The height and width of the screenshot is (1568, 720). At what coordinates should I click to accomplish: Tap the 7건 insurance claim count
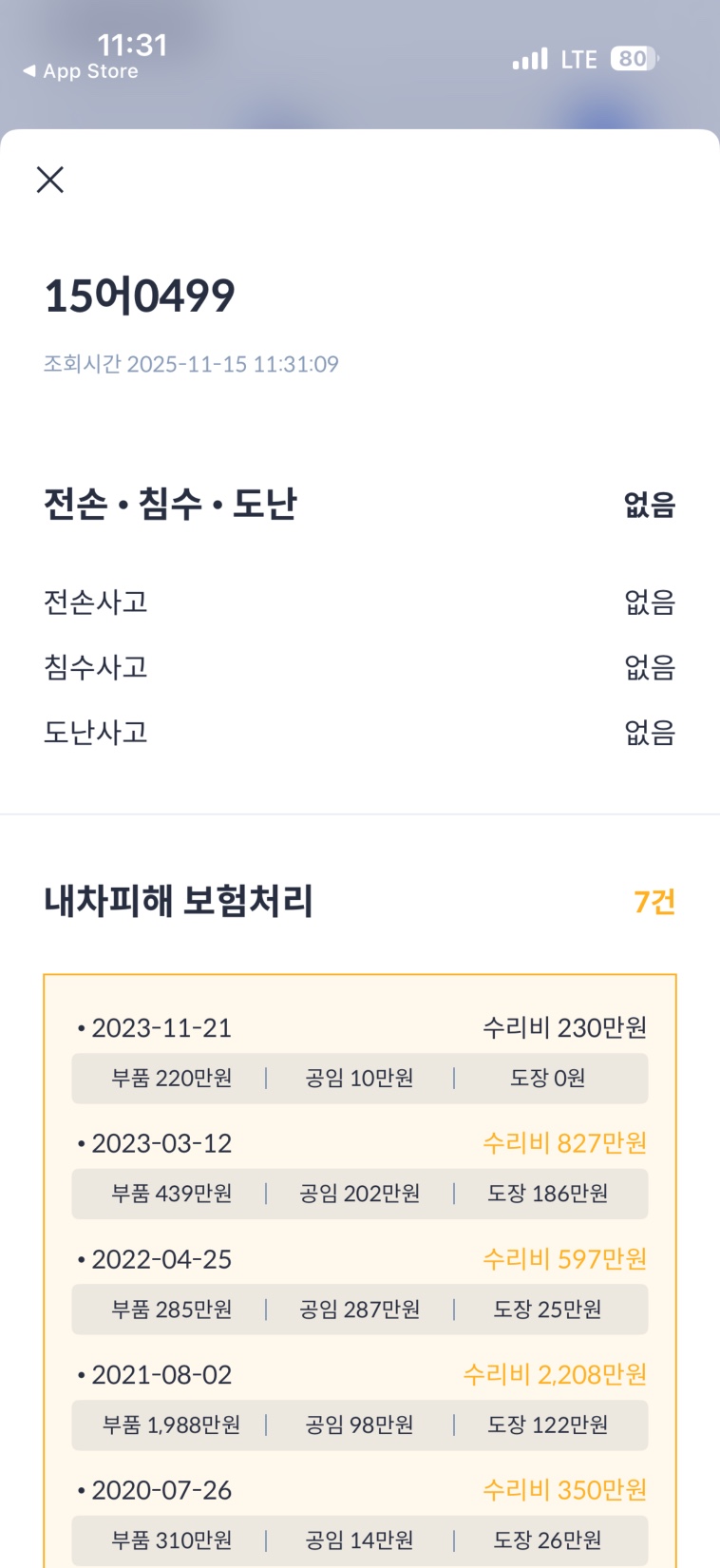click(654, 902)
